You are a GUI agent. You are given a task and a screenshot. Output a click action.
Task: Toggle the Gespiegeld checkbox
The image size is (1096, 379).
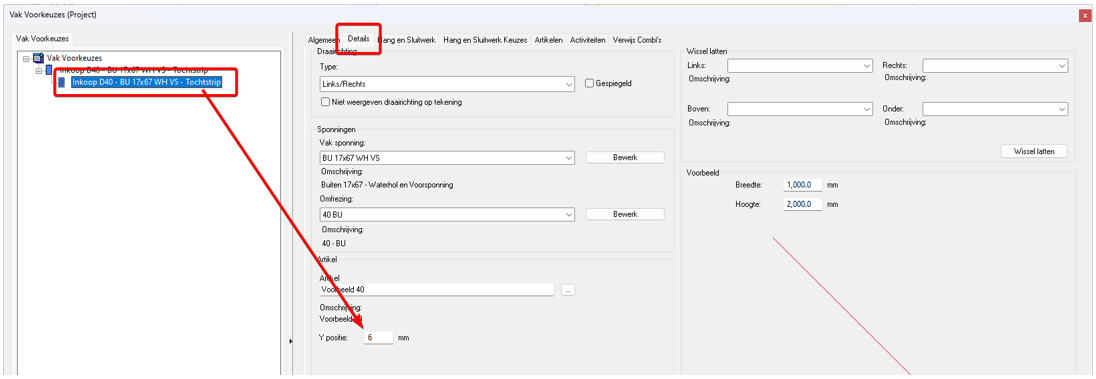coord(590,83)
